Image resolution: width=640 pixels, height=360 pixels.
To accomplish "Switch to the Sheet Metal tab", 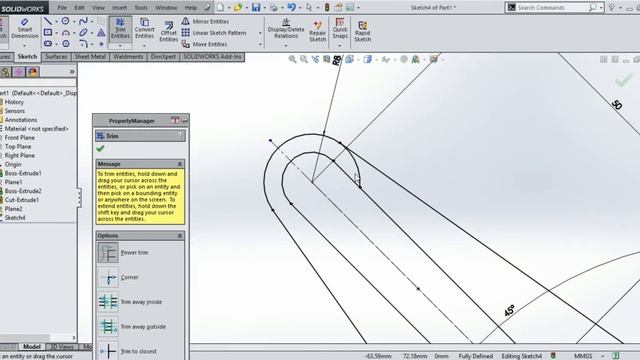I will [x=90, y=57].
